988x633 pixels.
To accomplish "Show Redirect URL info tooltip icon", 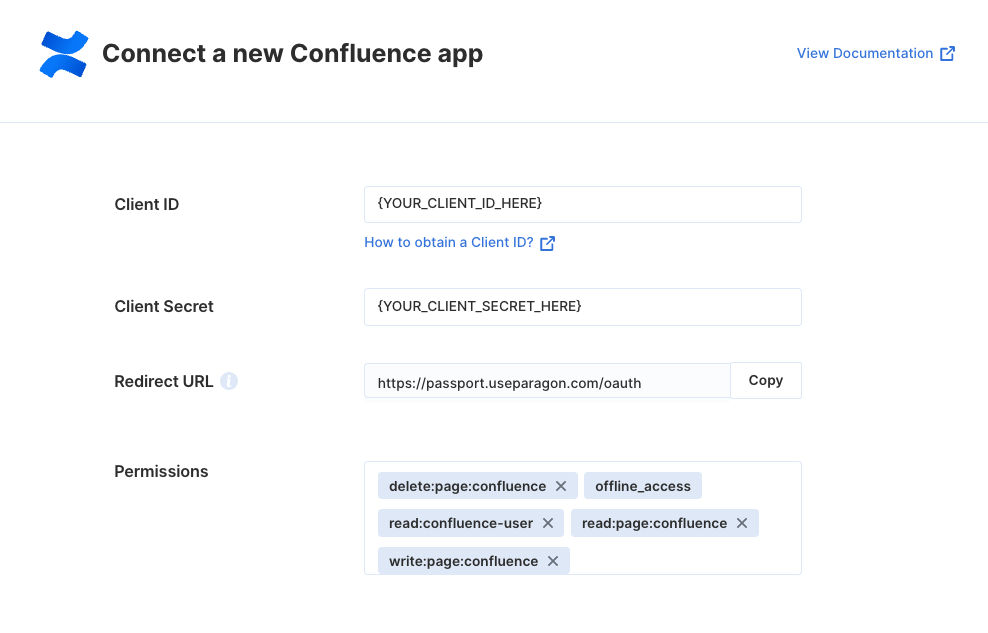I will pyautogui.click(x=229, y=381).
